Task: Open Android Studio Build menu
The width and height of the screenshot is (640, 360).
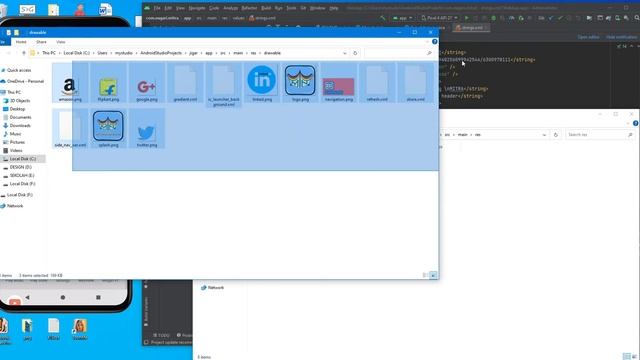Action: 266,8
